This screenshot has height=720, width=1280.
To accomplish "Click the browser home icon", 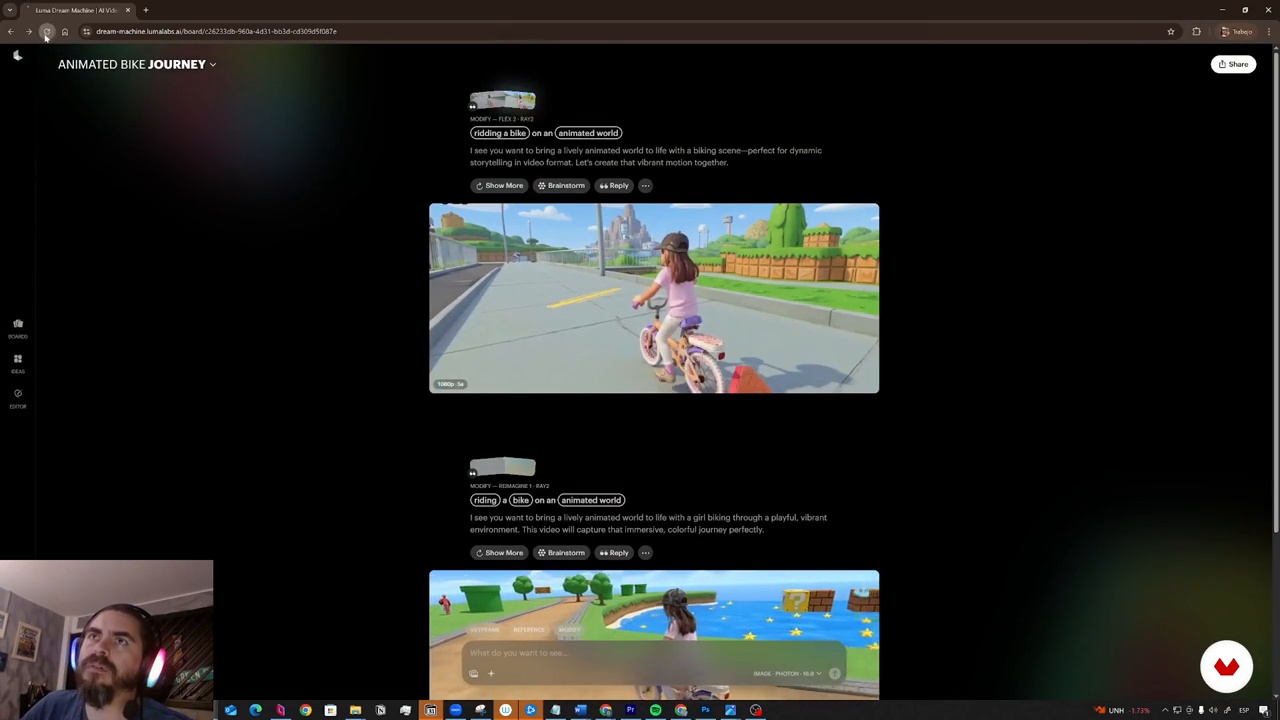I will (65, 31).
